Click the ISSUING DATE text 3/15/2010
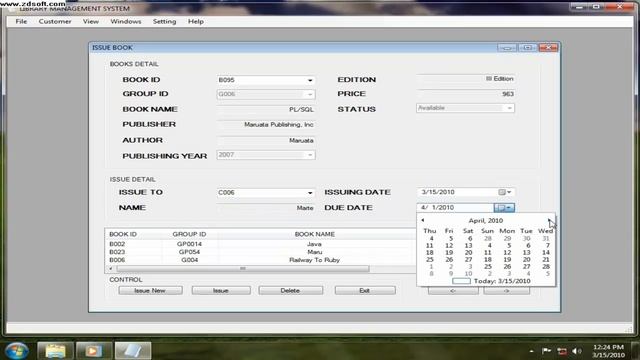This screenshot has height=360, width=640. [x=438, y=192]
